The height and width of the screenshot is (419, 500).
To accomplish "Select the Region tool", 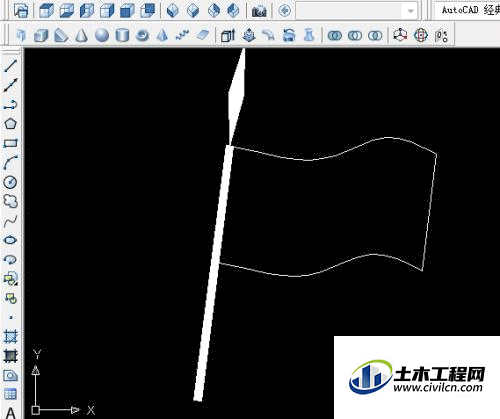I will 10,376.
